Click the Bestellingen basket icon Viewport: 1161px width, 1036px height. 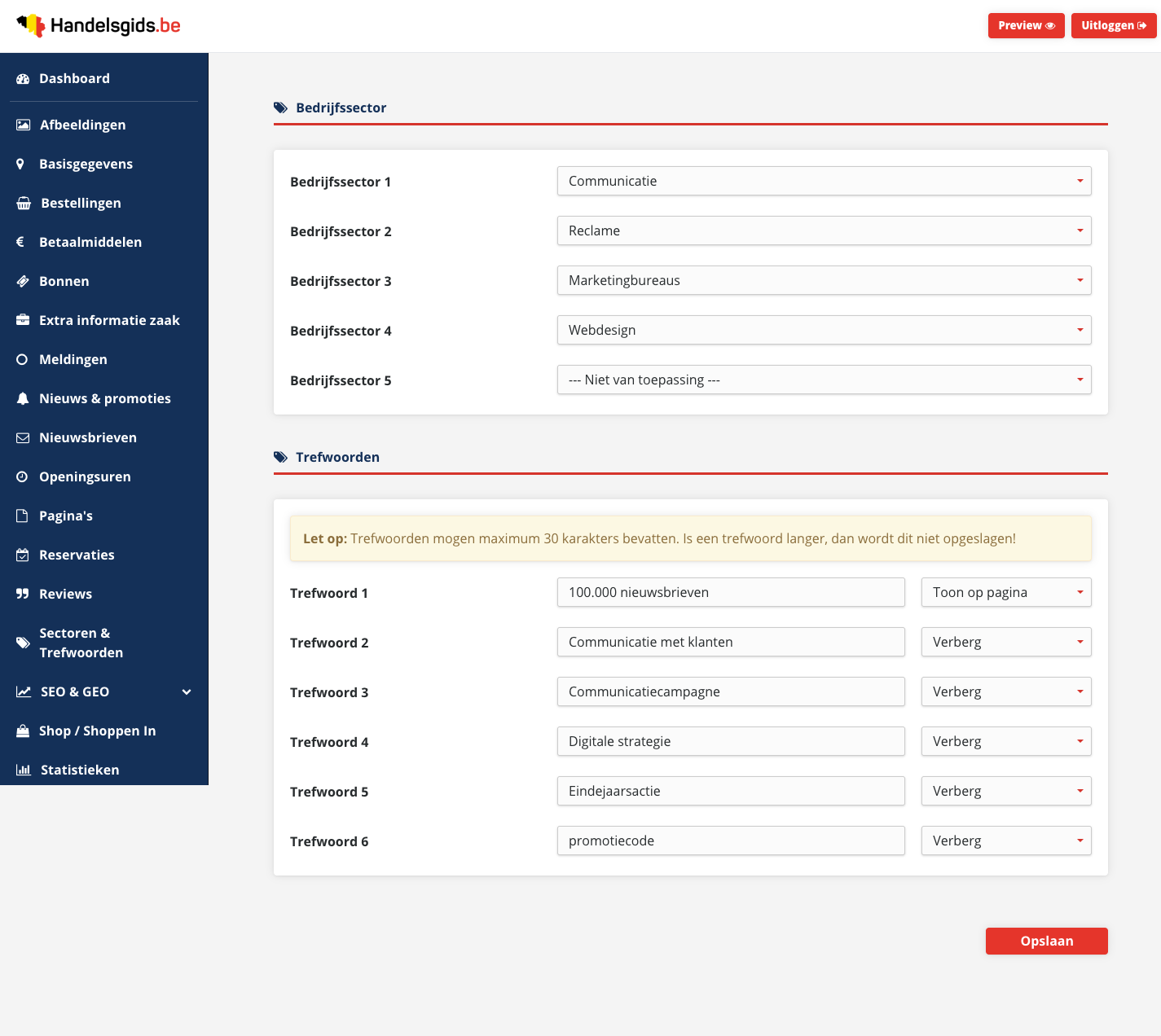point(24,203)
